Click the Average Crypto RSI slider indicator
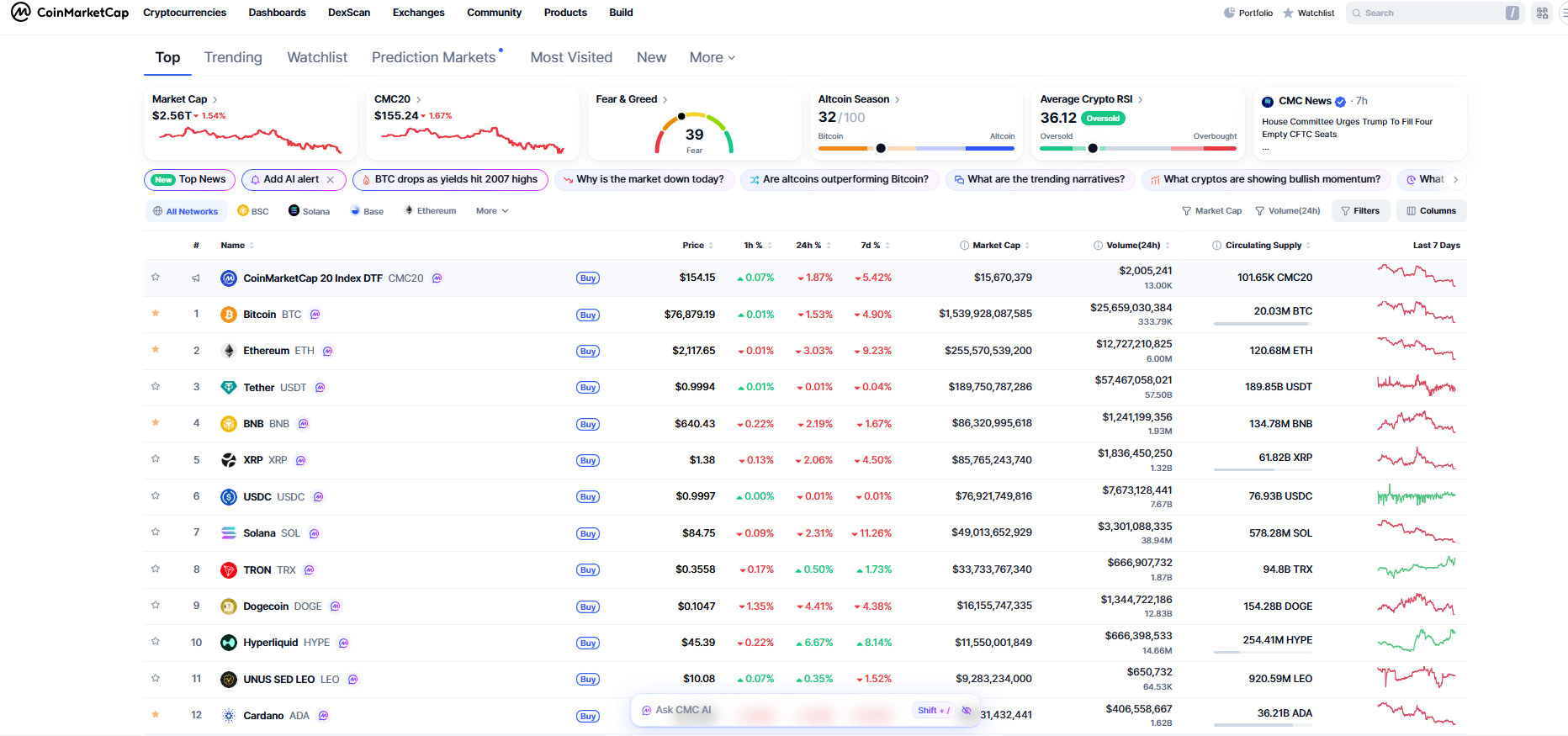Screen dimensions: 1568x736 tap(1093, 148)
